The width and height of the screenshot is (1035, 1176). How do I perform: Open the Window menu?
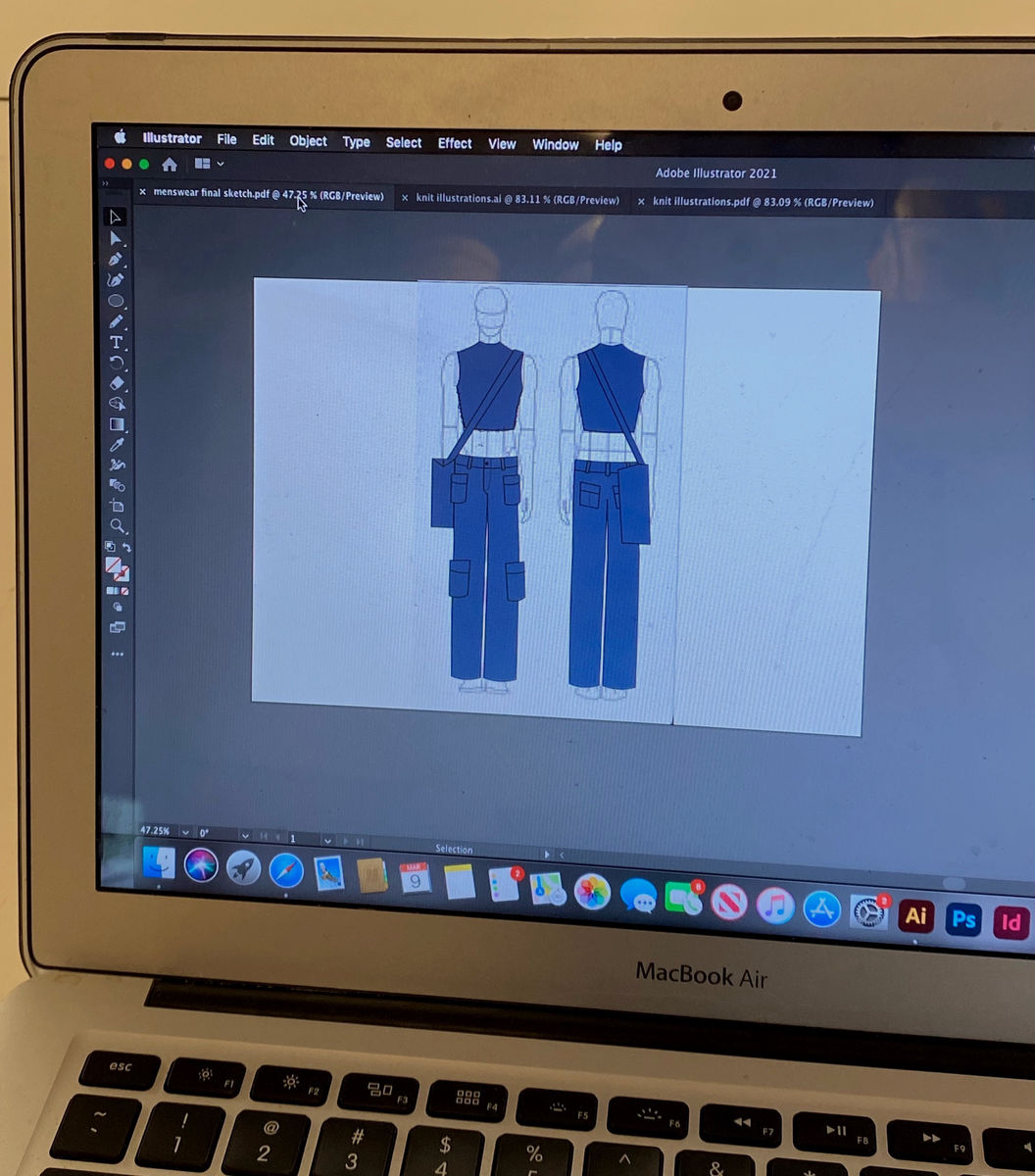[555, 145]
